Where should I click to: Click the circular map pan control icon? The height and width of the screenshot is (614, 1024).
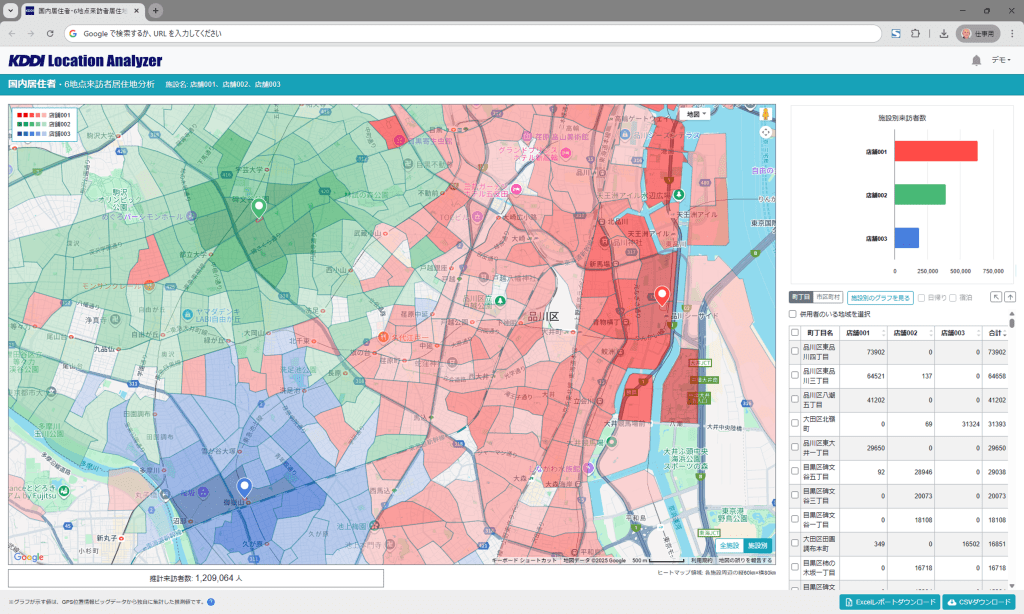(x=766, y=131)
